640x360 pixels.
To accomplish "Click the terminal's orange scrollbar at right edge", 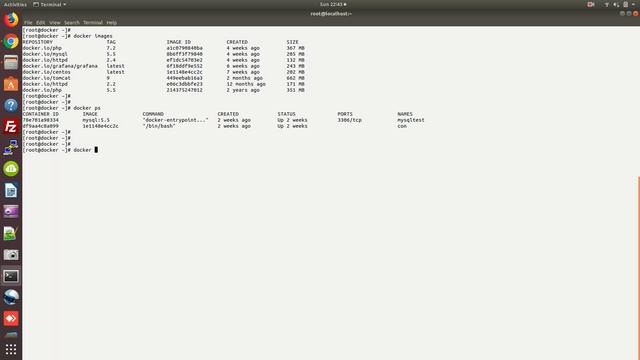I will click(x=638, y=267).
